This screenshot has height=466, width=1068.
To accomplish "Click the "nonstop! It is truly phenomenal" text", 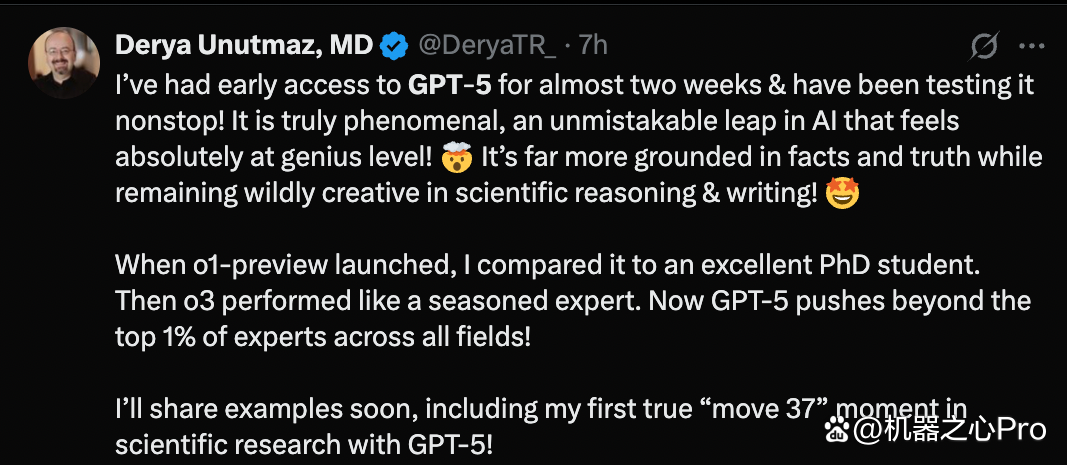I will click(309, 121).
